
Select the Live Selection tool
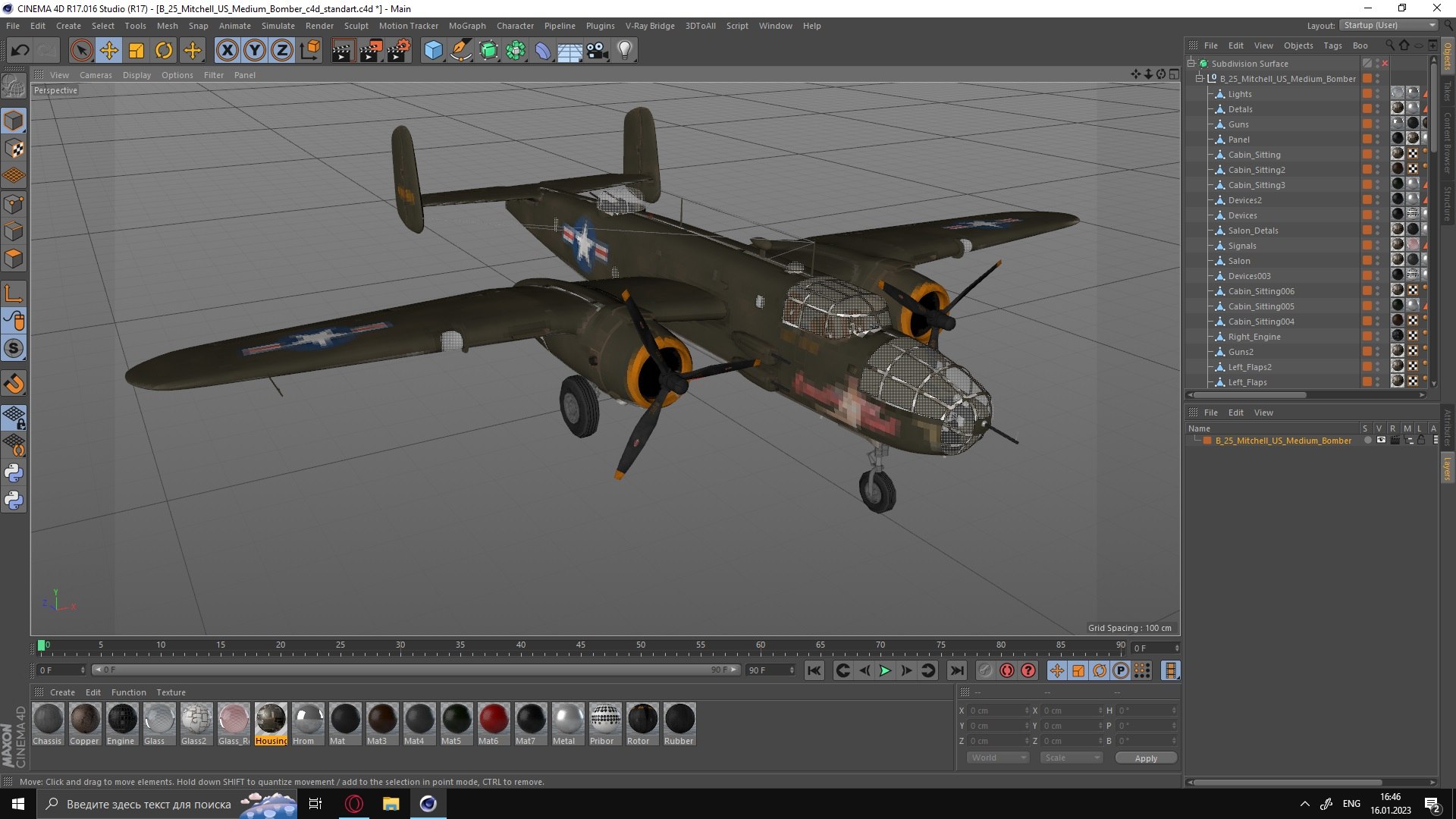81,51
